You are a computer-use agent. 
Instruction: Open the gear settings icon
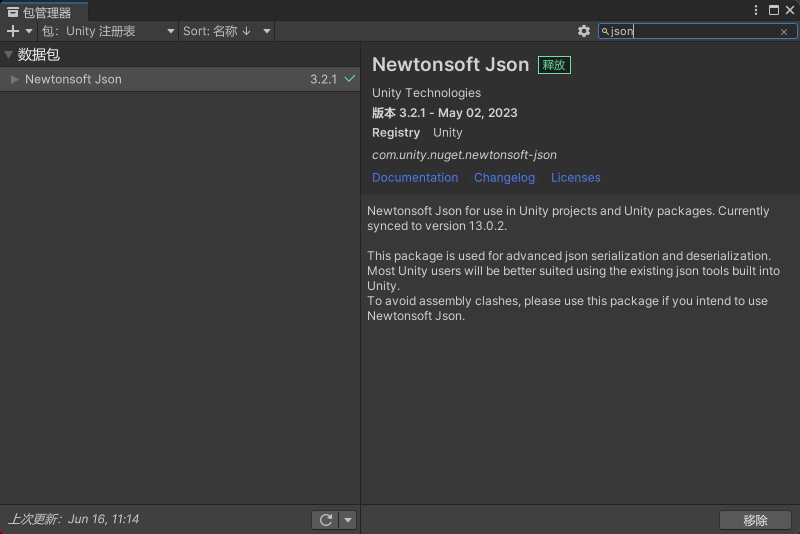click(x=584, y=31)
